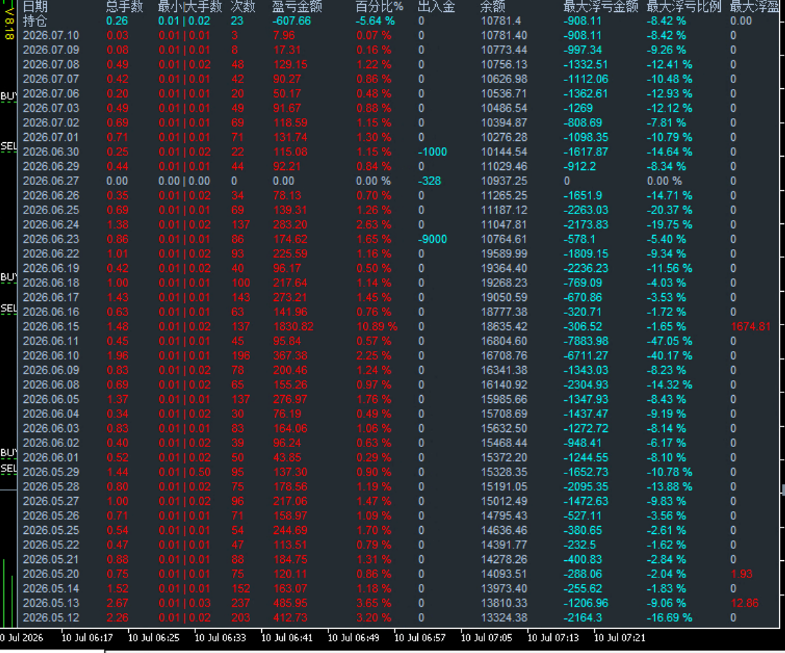Screen dimensions: 785x653
Task: Click the 1674.81 max floating profit value
Action: (751, 326)
